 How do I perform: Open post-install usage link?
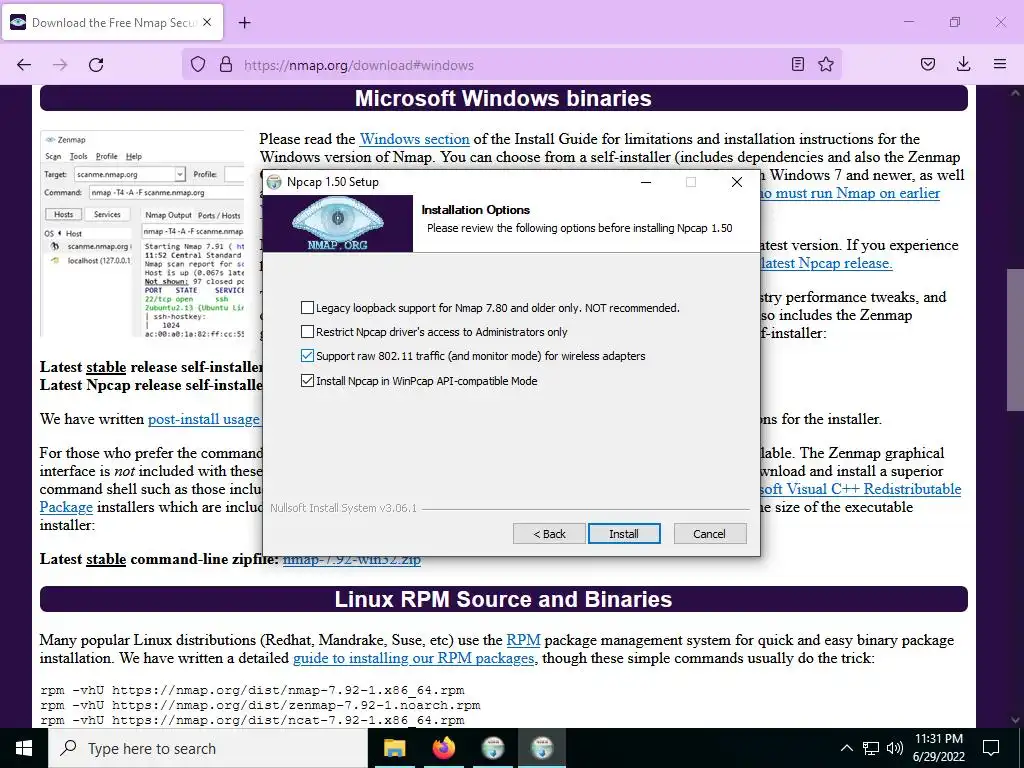(204, 419)
